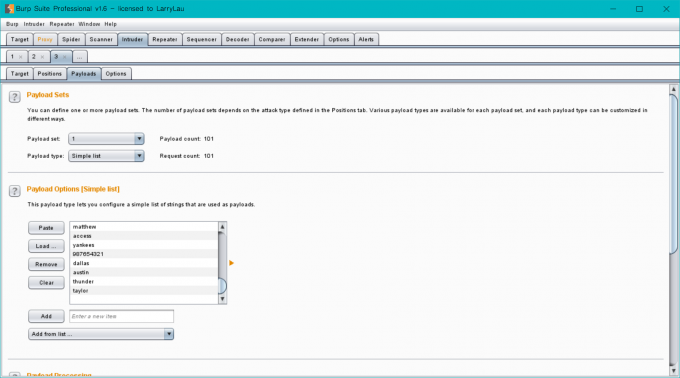Open the Decoder tab
Image resolution: width=680 pixels, height=378 pixels.
[238, 39]
